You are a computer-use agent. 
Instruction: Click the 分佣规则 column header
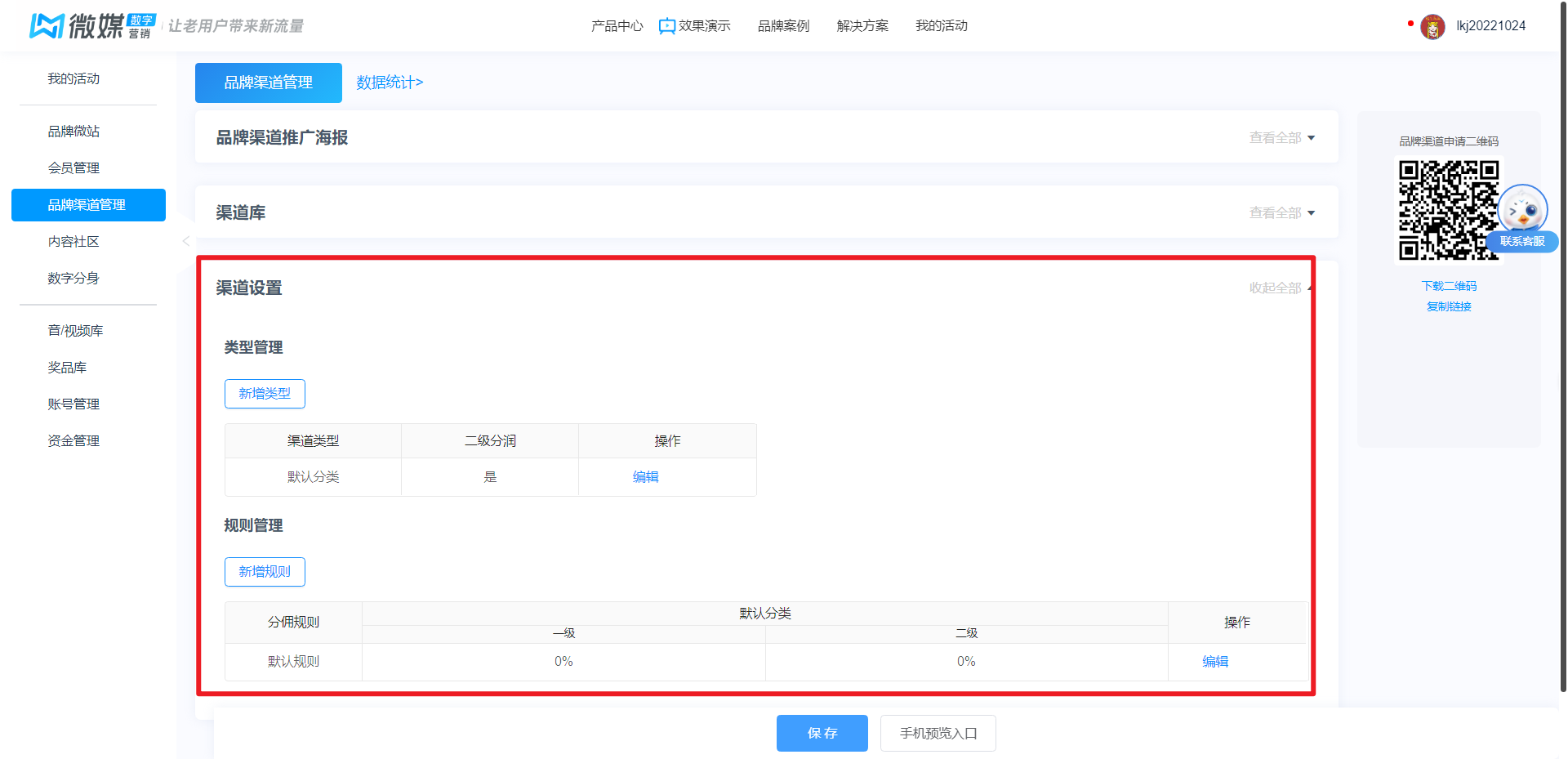[x=293, y=623]
